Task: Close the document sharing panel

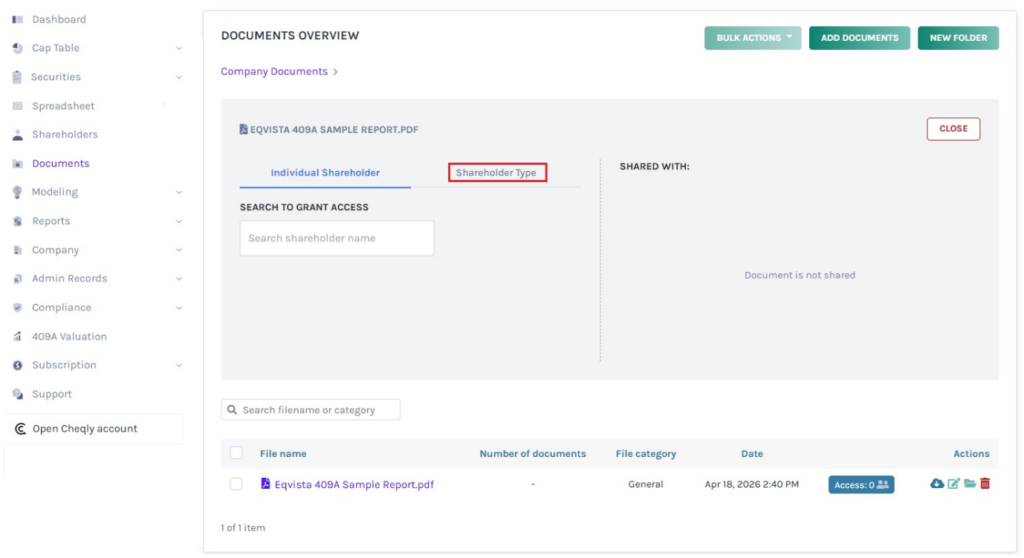Action: (953, 129)
